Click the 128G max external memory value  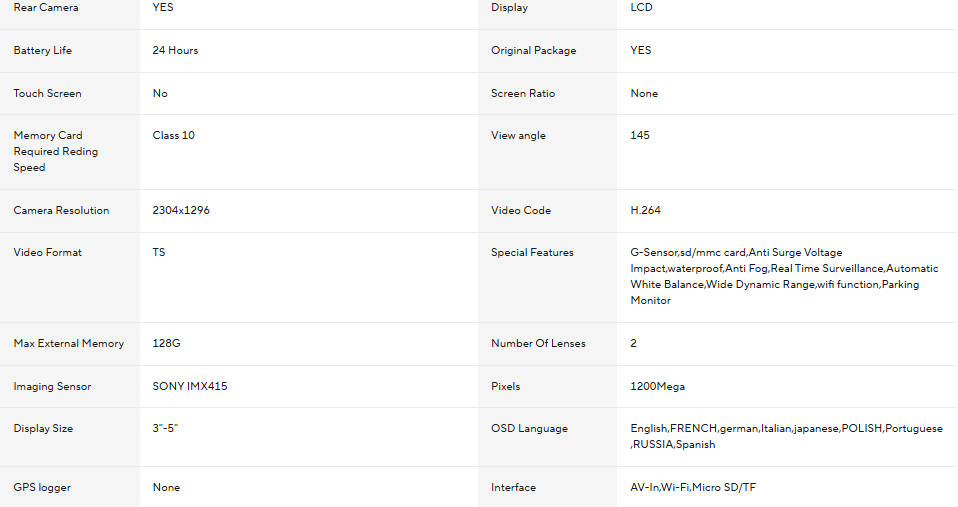coord(166,344)
